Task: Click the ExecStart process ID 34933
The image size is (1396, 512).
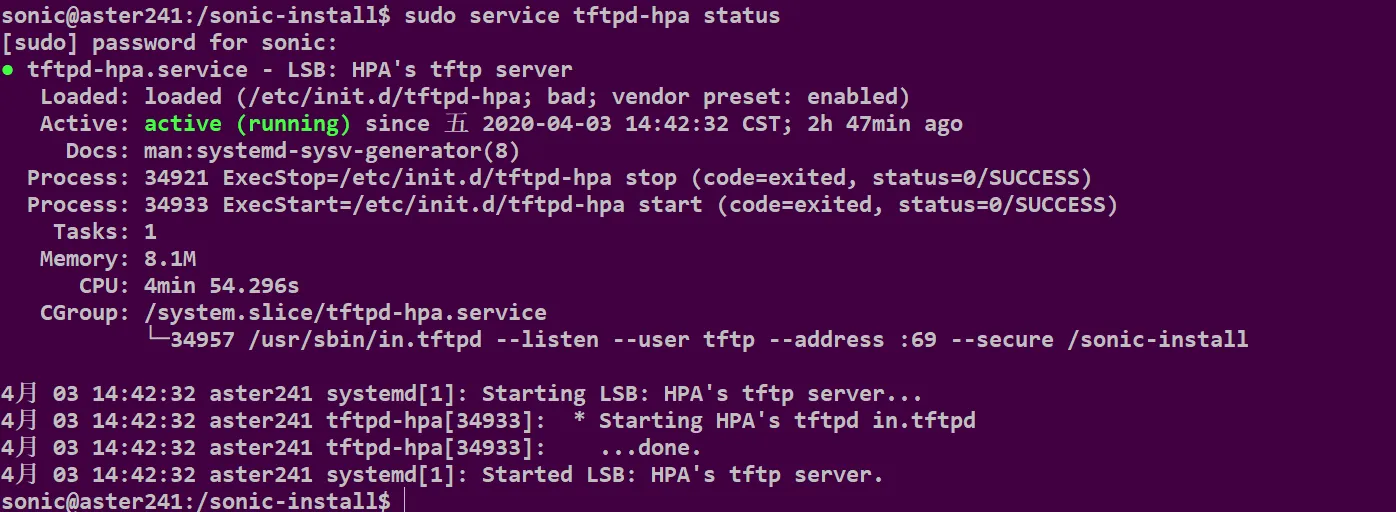Action: pos(177,205)
